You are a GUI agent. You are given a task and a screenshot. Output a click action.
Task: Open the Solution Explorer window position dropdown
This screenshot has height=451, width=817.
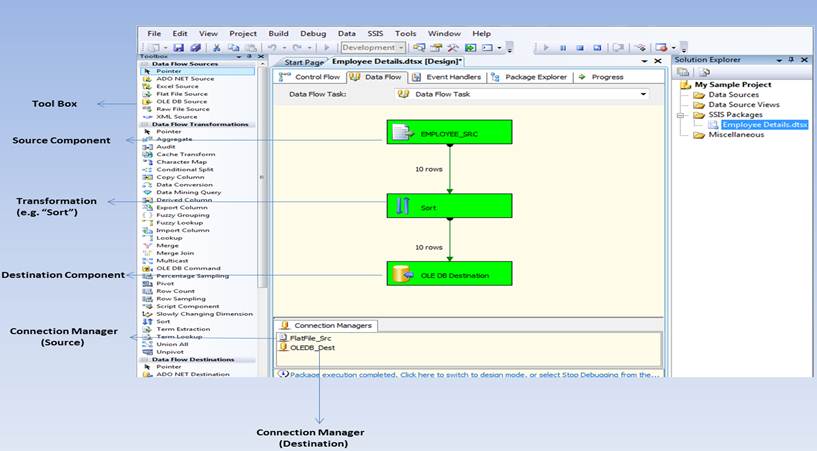tap(778, 60)
